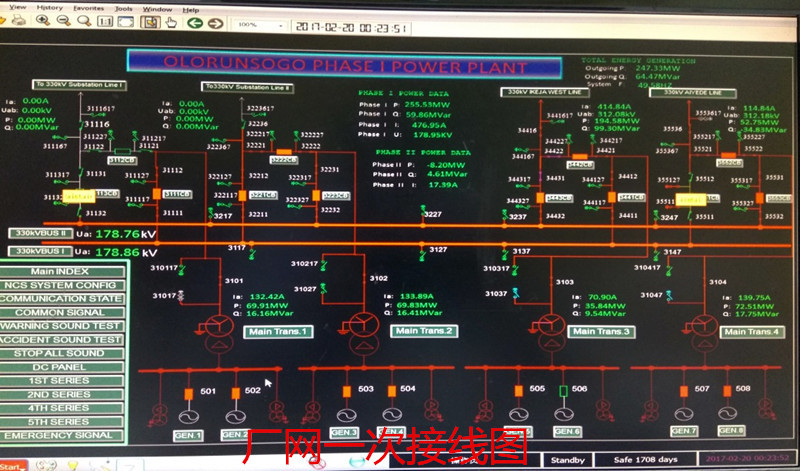
Task: Open the EMERGENCY SIGNAL page
Action: pyautogui.click(x=61, y=436)
